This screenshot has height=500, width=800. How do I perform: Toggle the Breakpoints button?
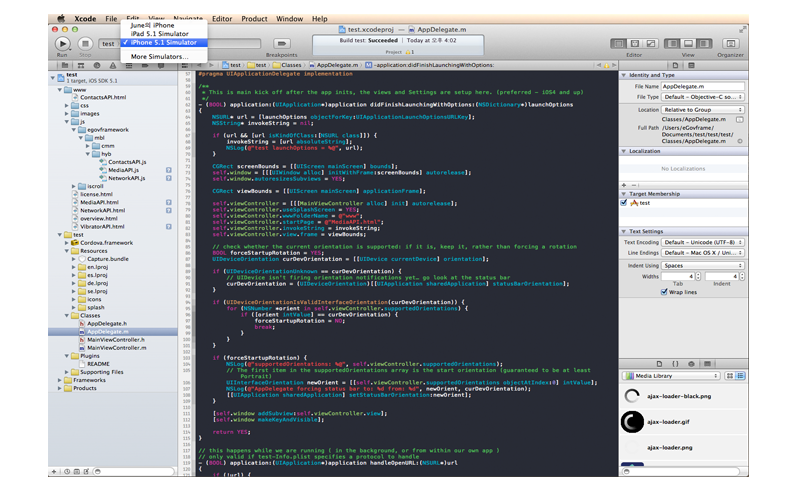coord(282,44)
